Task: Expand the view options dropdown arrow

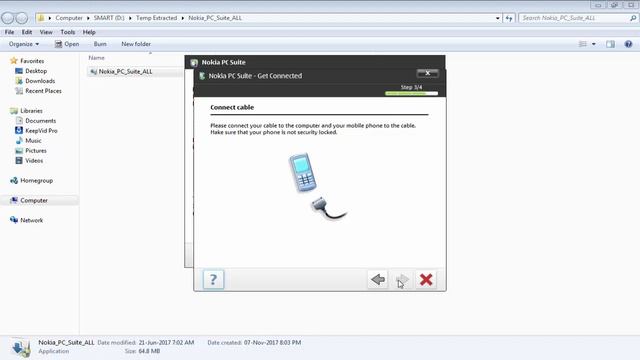Action: [594, 44]
